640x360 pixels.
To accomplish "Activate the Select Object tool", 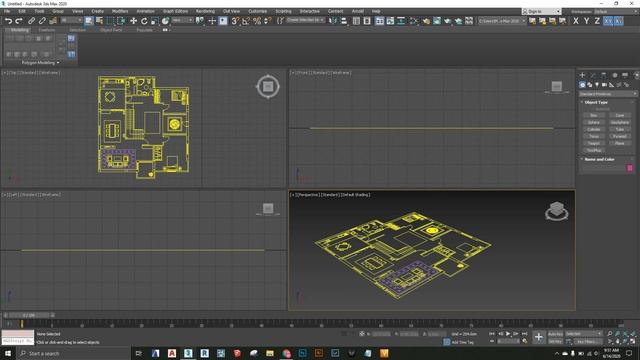I will pyautogui.click(x=89, y=21).
